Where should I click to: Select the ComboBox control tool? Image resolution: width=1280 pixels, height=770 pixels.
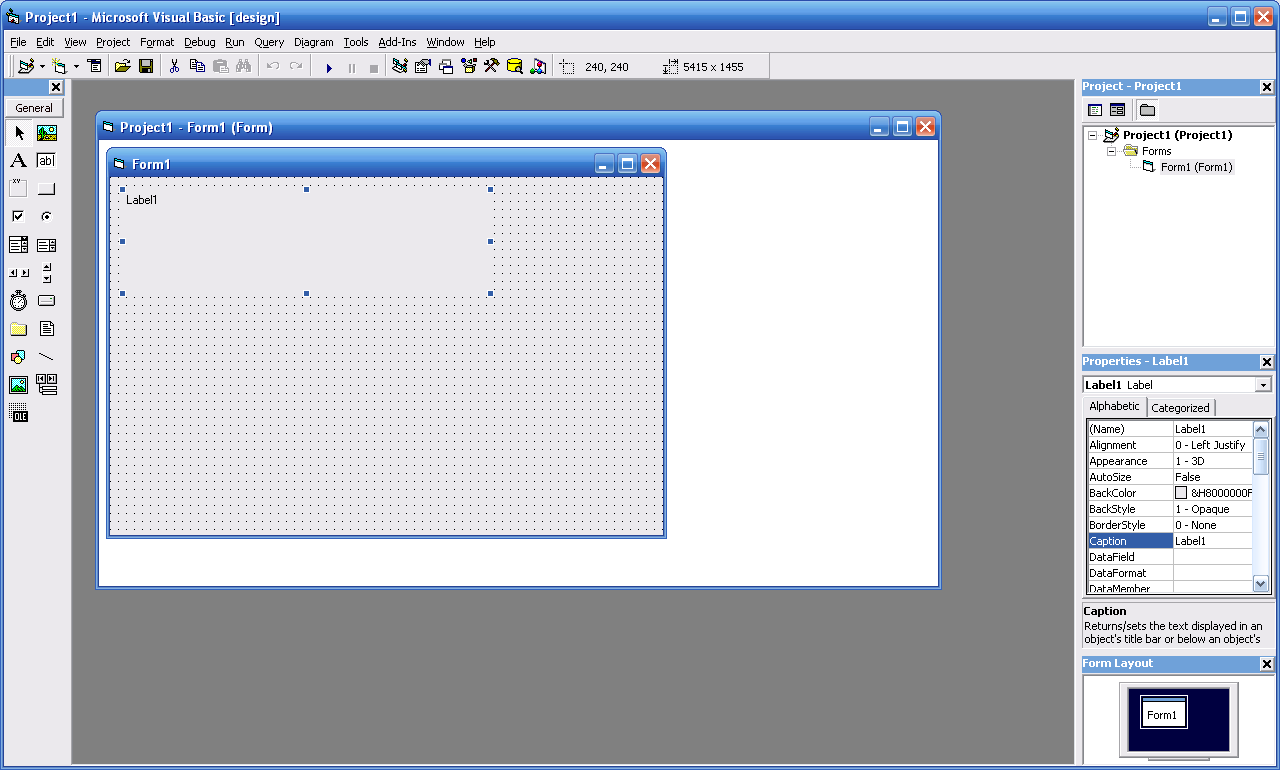point(19,245)
